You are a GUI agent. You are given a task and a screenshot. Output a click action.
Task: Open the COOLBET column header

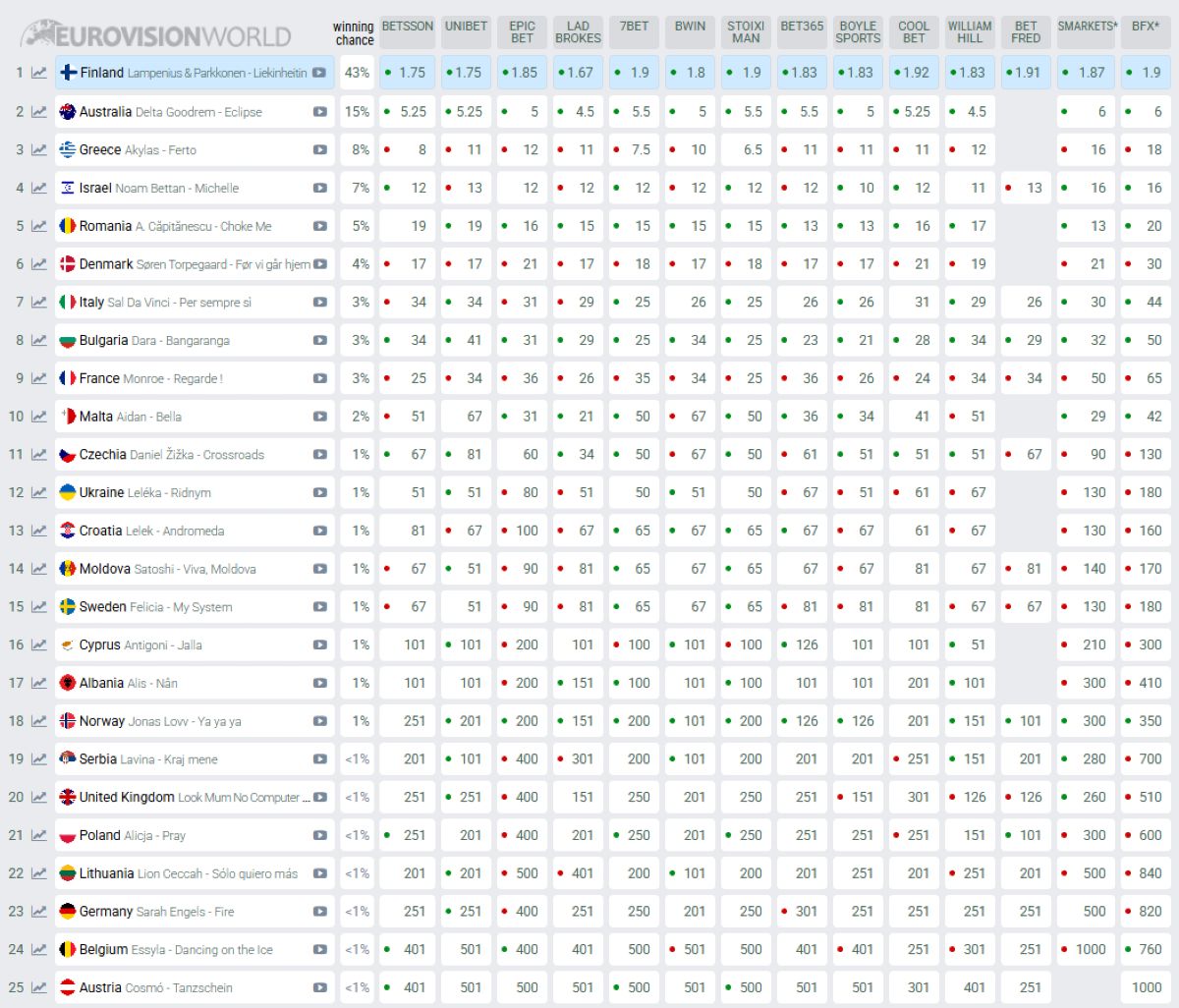[914, 32]
